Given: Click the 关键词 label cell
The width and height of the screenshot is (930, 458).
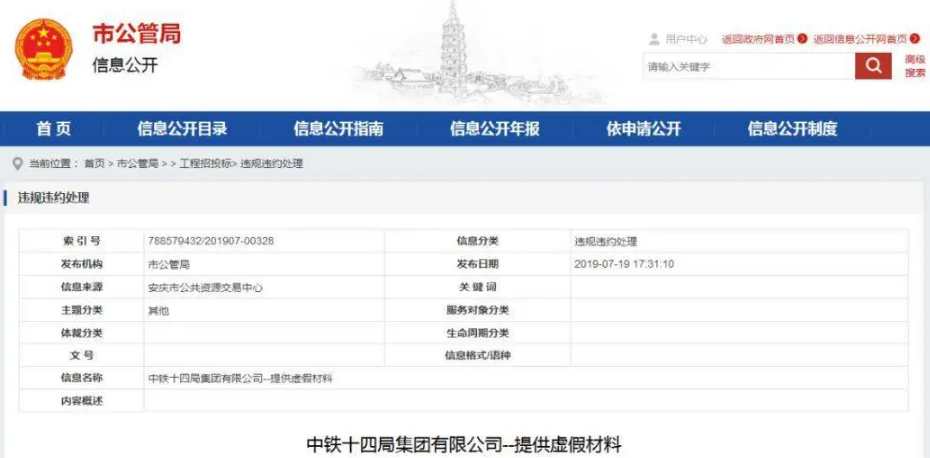Looking at the screenshot, I should (477, 287).
